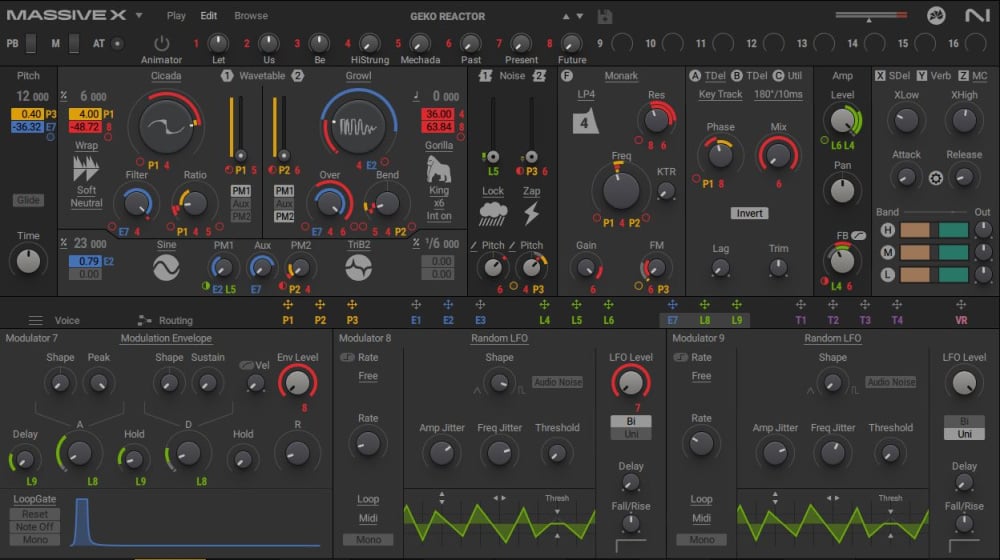This screenshot has height=560, width=1000.
Task: Grab the P1 modulation drag handle
Action: point(288,305)
